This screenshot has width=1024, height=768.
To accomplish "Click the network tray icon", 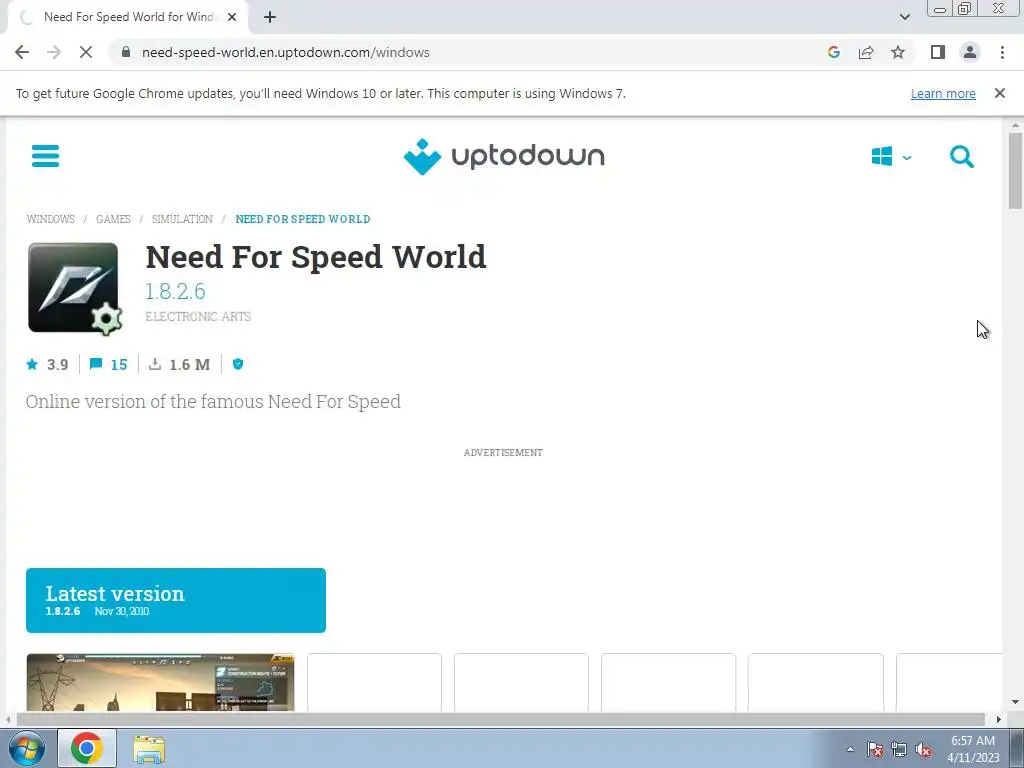I will click(899, 750).
